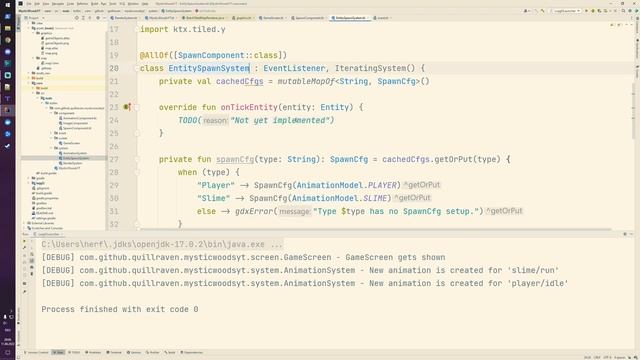Open IDE settings gear in the top toolbar
The image size is (640, 360).
[x=630, y=11]
